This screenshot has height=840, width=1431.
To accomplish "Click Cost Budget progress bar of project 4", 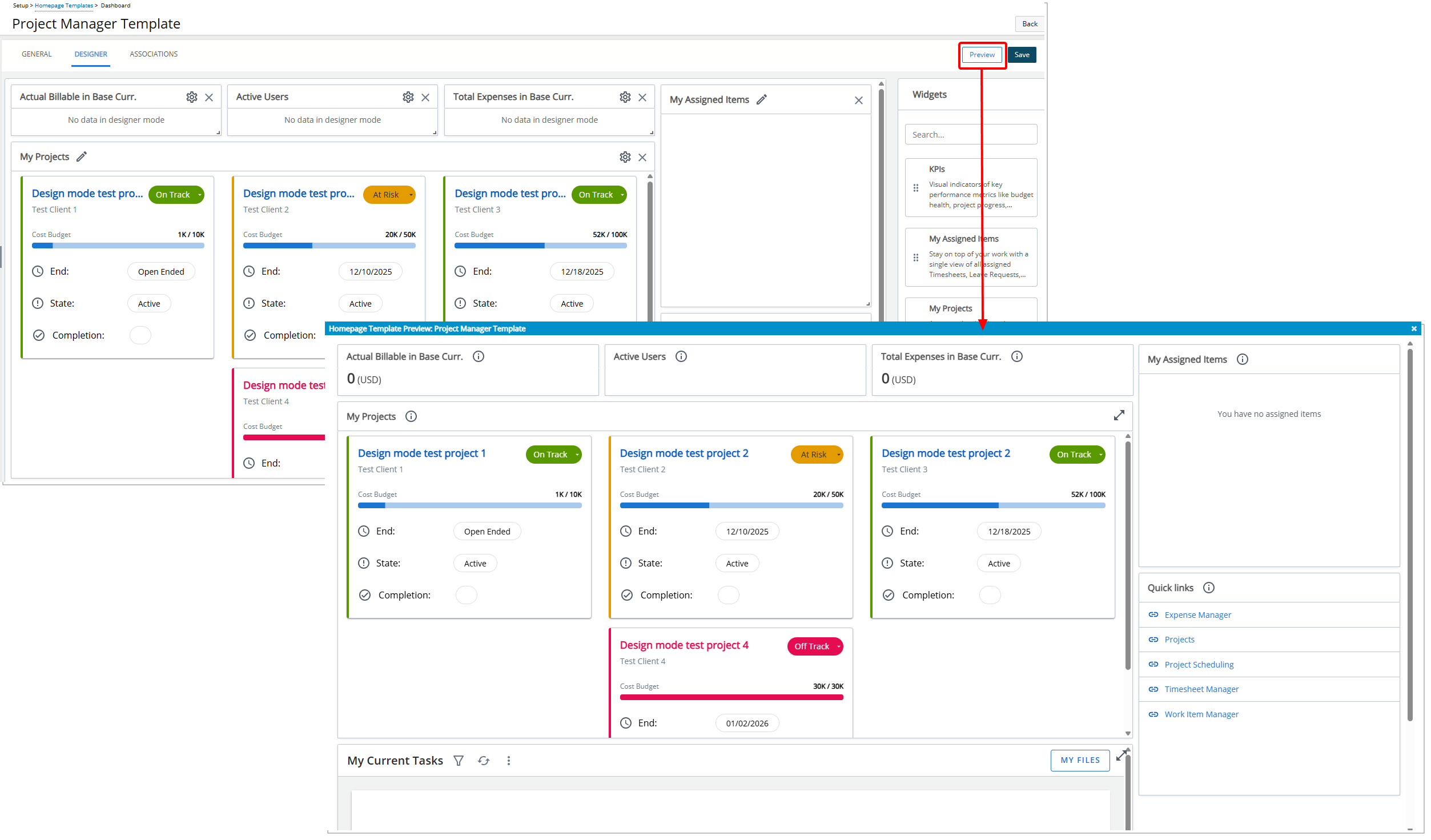I will [731, 697].
